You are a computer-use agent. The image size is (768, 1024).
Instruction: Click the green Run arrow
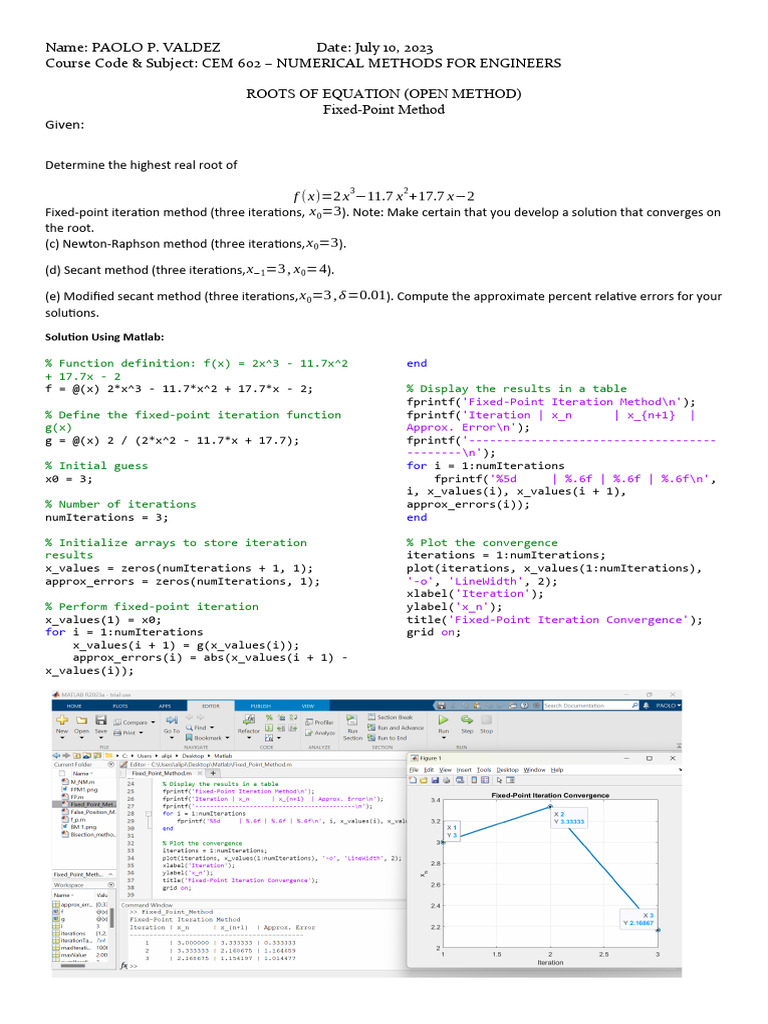pyautogui.click(x=443, y=720)
